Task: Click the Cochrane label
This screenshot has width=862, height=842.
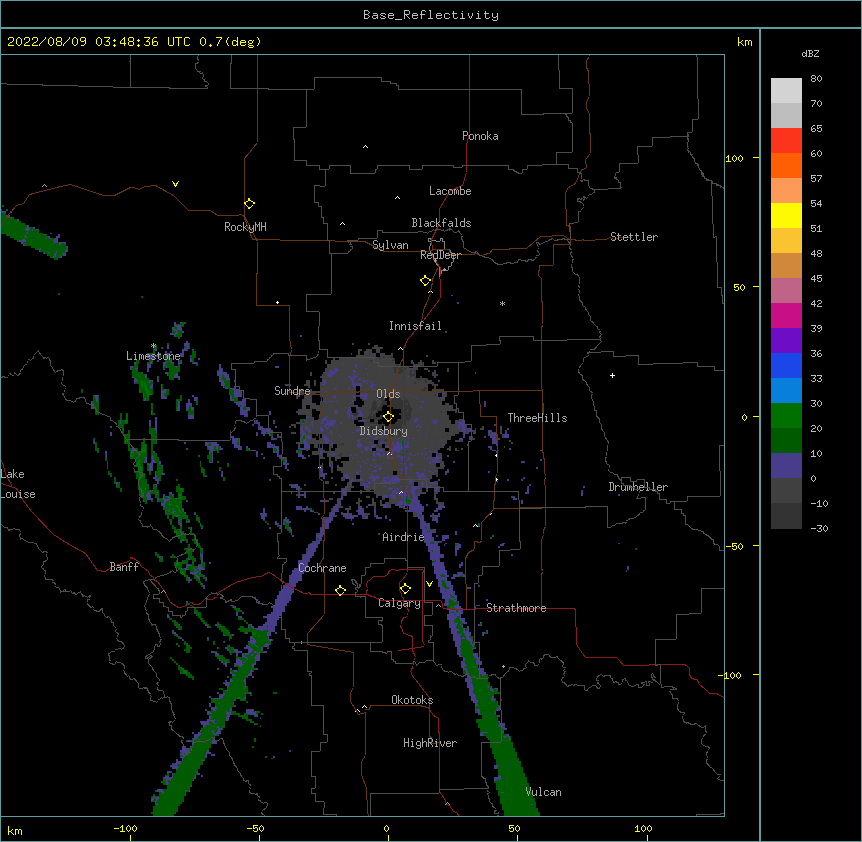Action: (322, 568)
